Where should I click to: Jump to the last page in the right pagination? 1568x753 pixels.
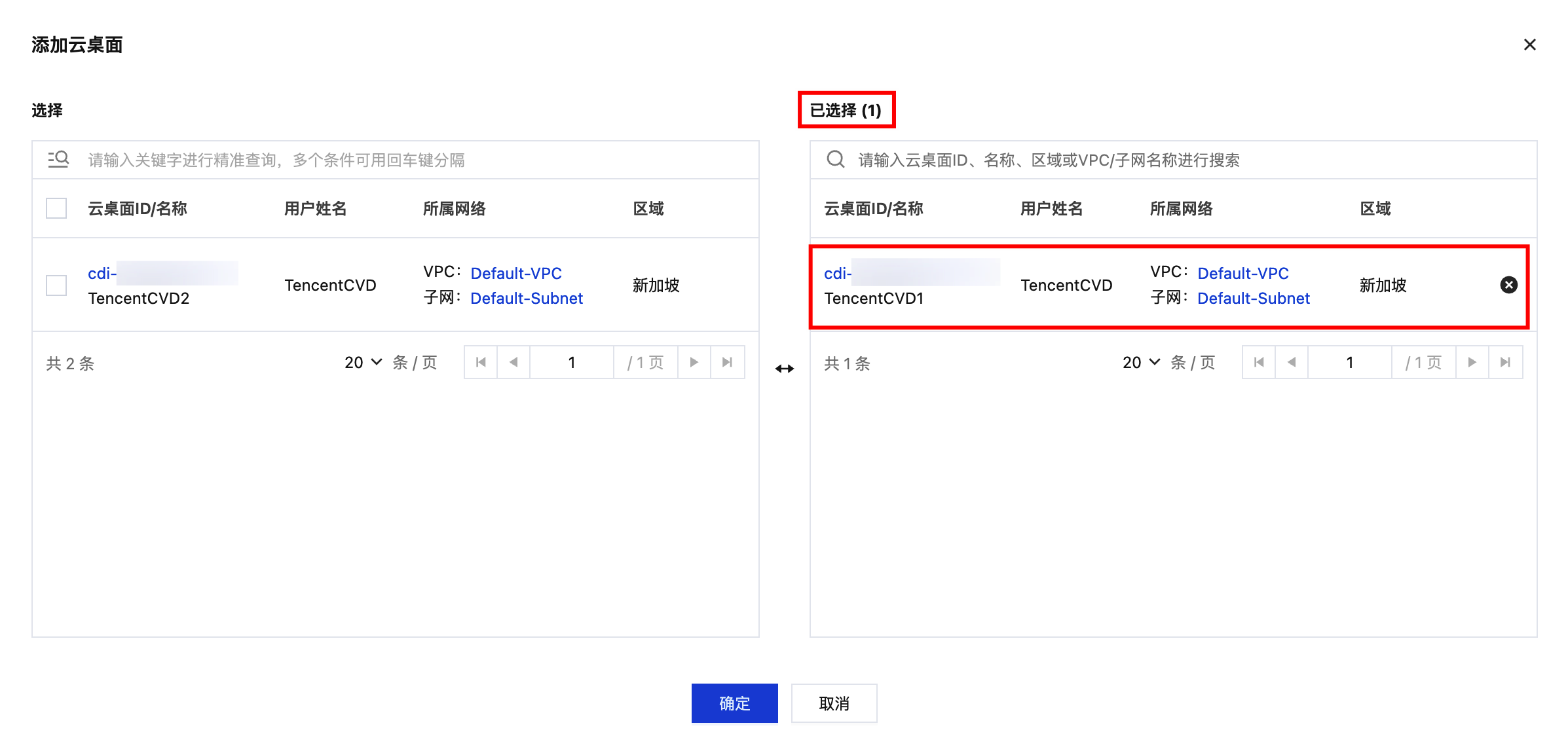point(1505,362)
